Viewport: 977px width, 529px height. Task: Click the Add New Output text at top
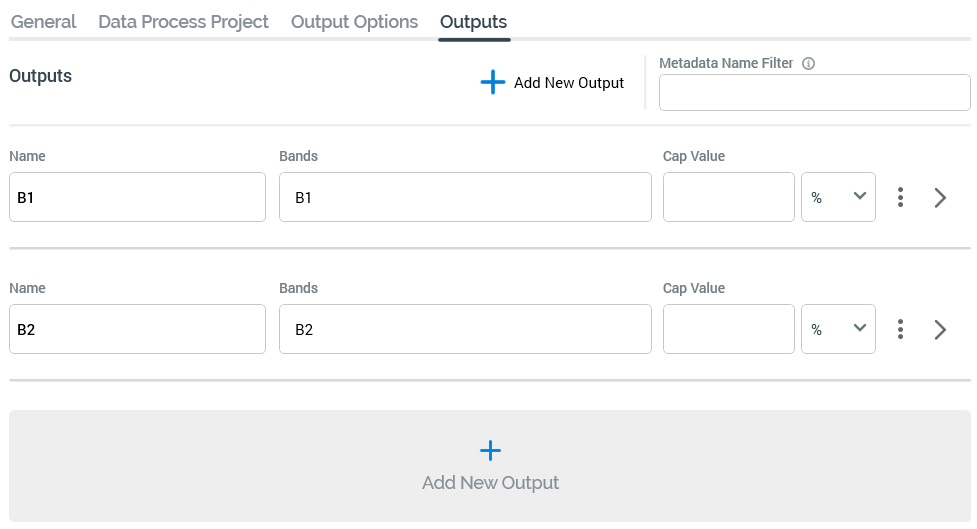[568, 83]
